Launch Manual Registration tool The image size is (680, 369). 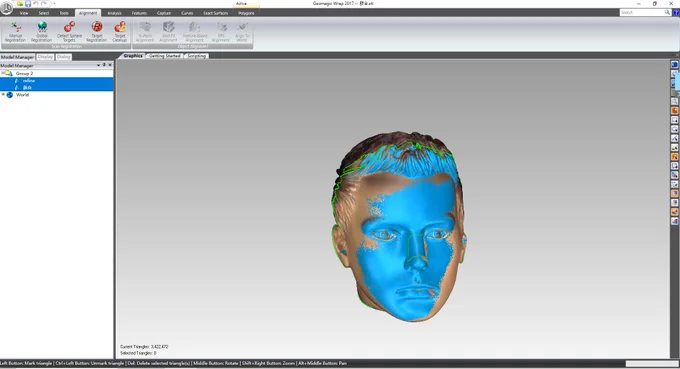15,32
